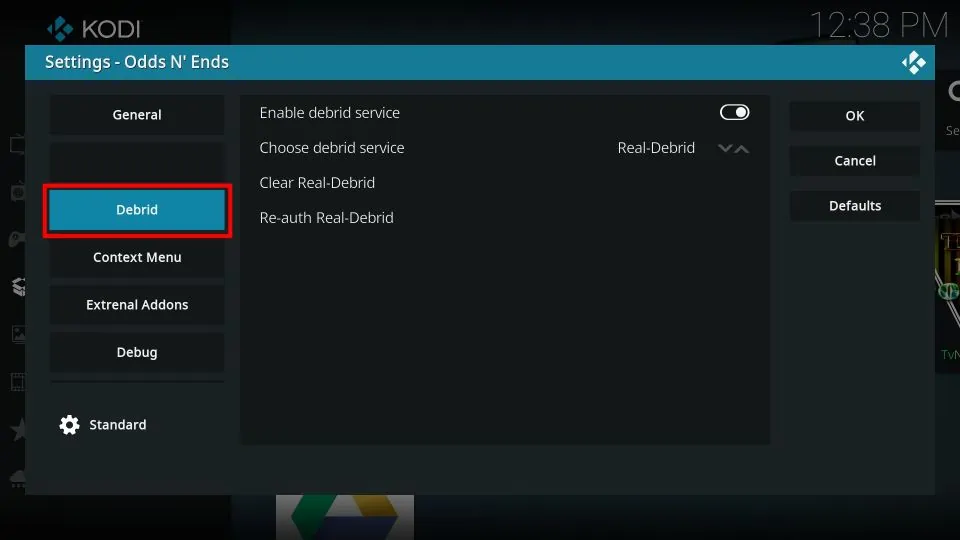960x540 pixels.
Task: Click the up arrow for debrid service
Action: click(742, 148)
